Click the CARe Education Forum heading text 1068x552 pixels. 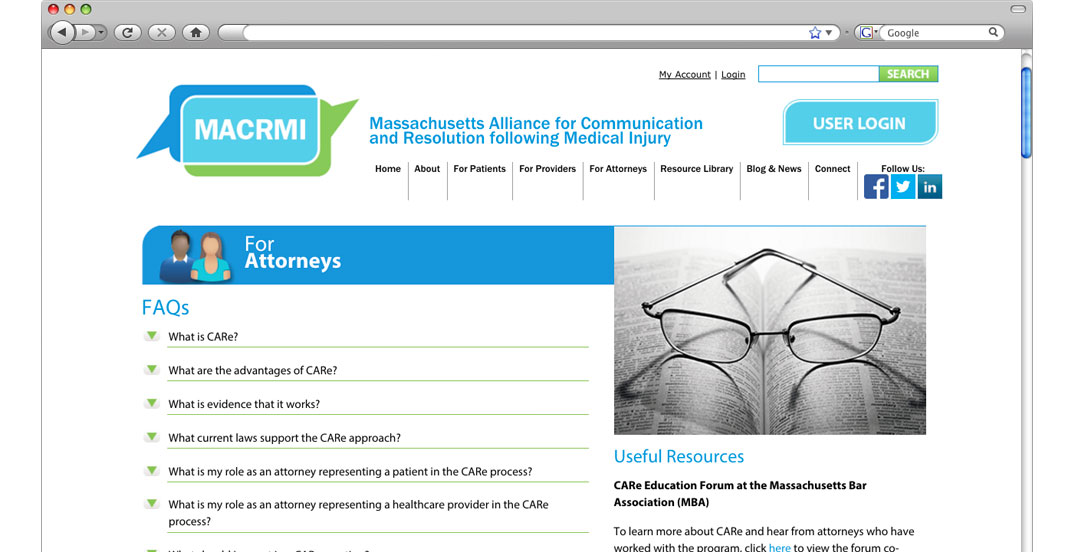tap(740, 494)
